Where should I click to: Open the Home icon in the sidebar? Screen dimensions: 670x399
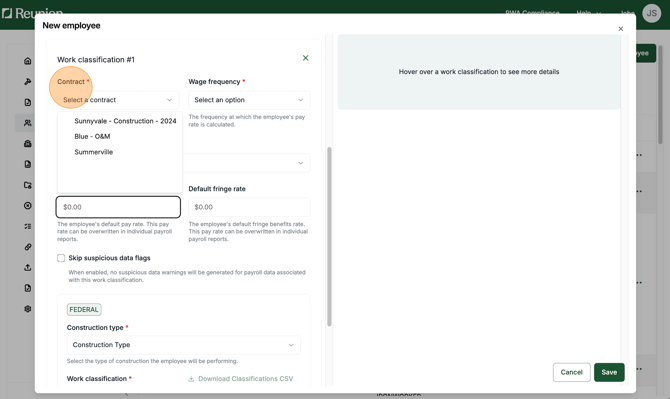[x=28, y=61]
